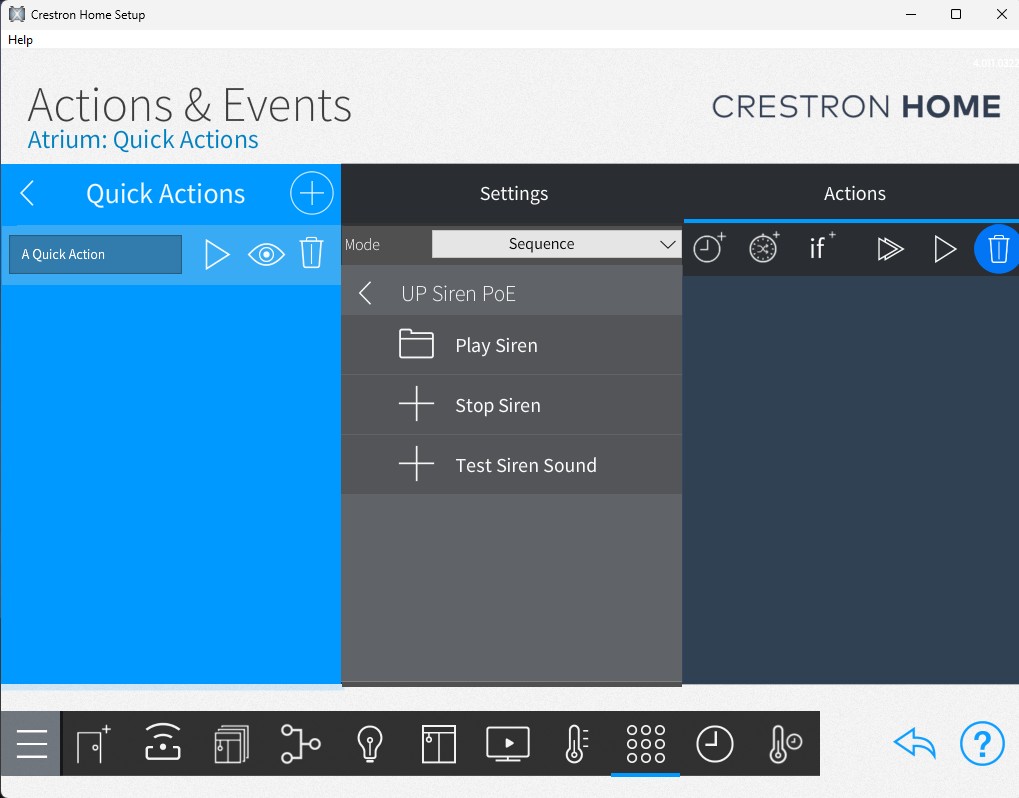Open the thermostat schedule icon
1019x798 pixels.
coord(785,743)
